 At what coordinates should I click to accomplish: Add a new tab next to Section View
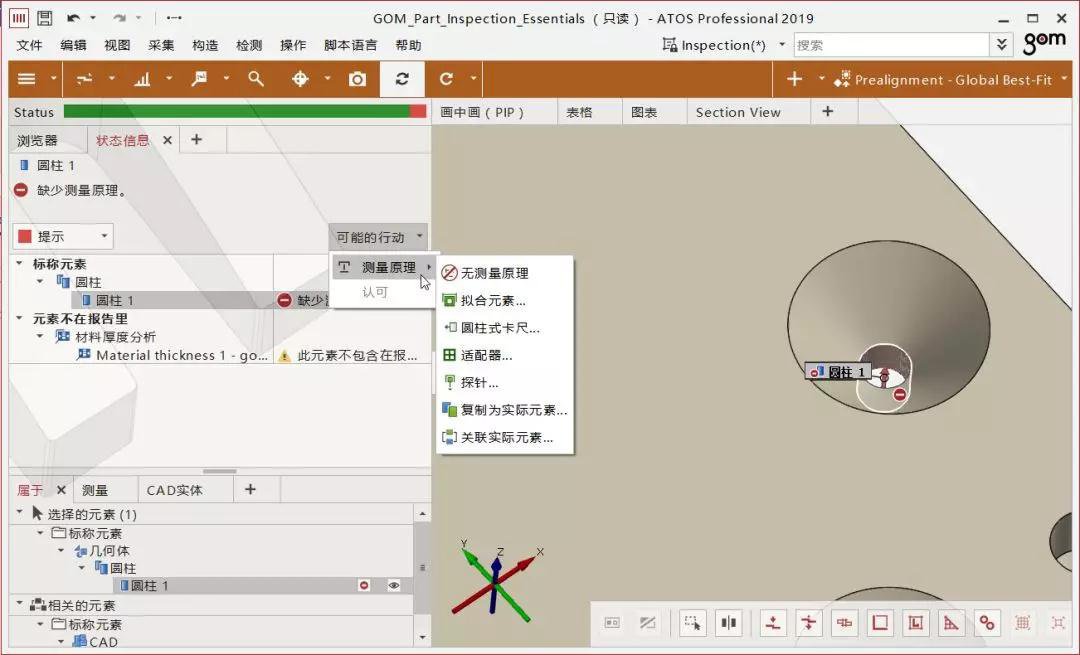click(828, 112)
